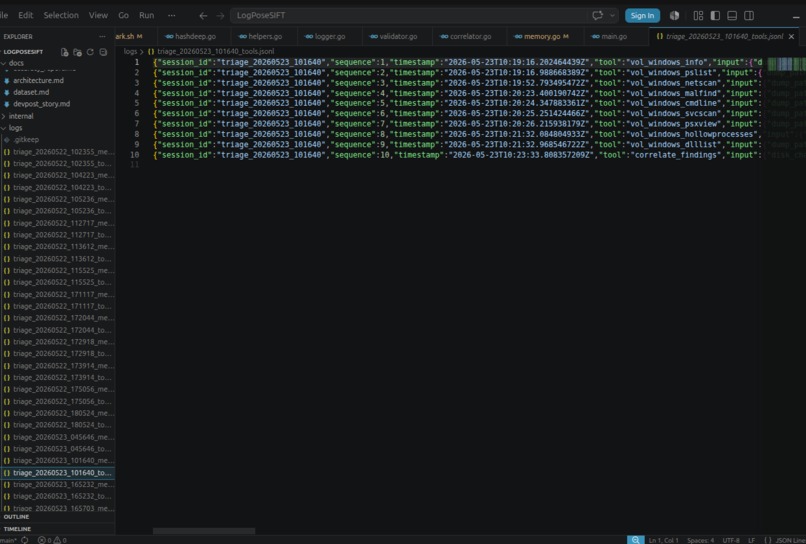Switch to the memory.go tab
Viewport: 806px width, 544px height.
[545, 37]
